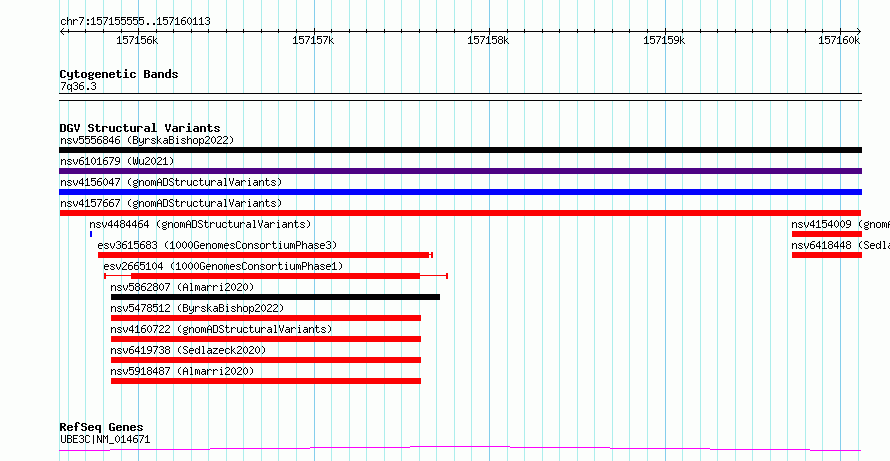Click the 157160k ruler tick

[839, 40]
